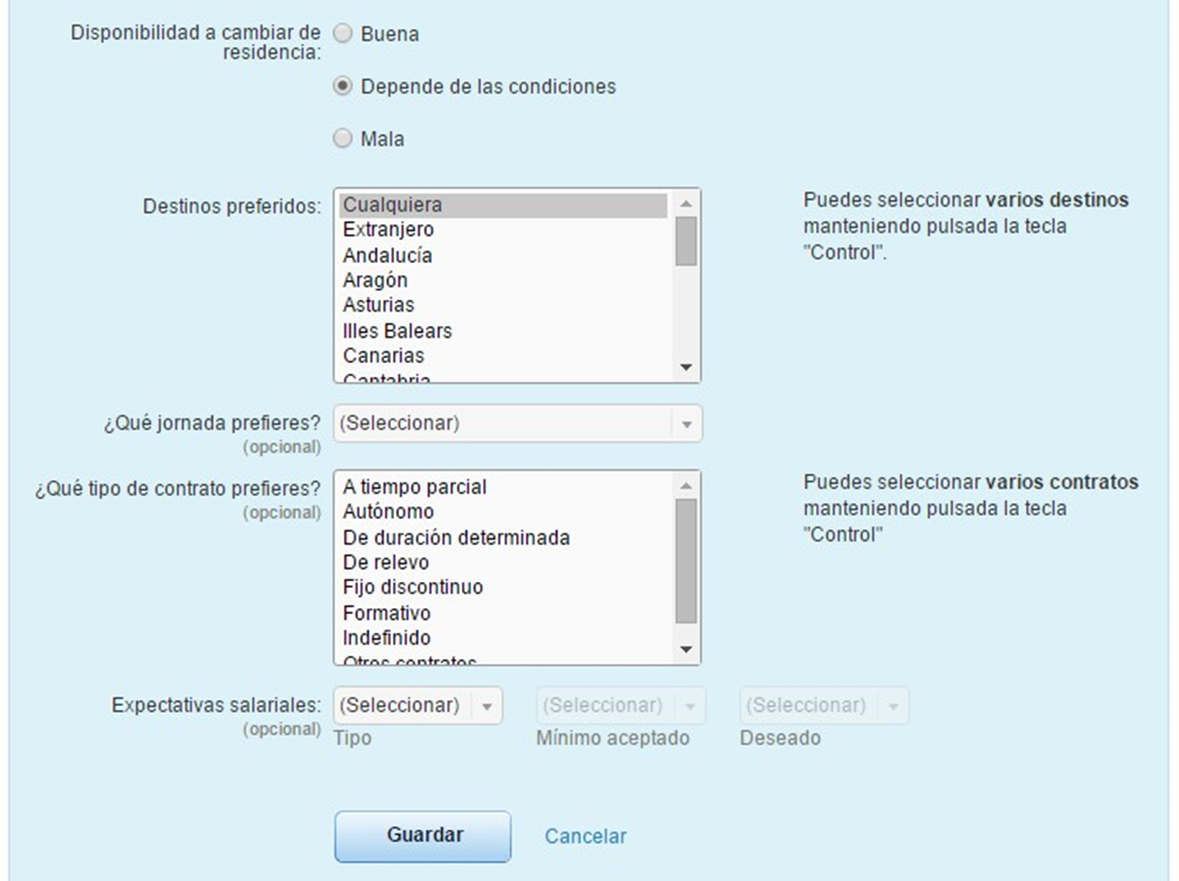Open the Deseado salary dropdown
The width and height of the screenshot is (1179, 881).
824,706
